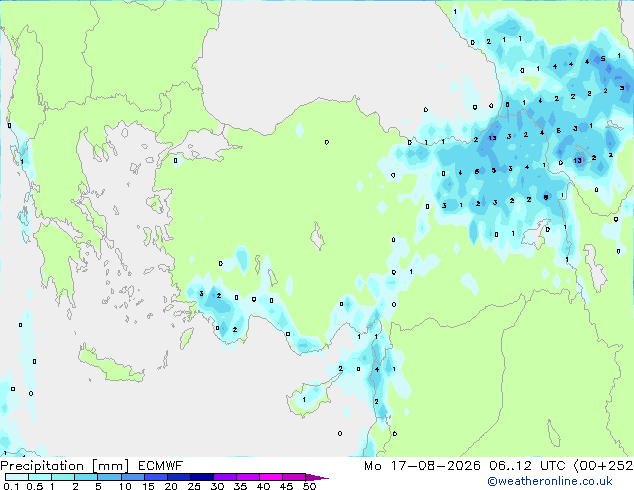This screenshot has width=634, height=490.
Task: Click legend tick label '0.1'
Action: click(11, 486)
